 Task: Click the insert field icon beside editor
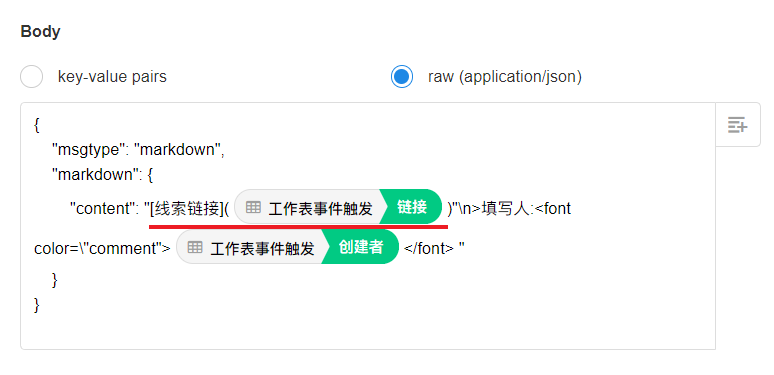point(737,125)
